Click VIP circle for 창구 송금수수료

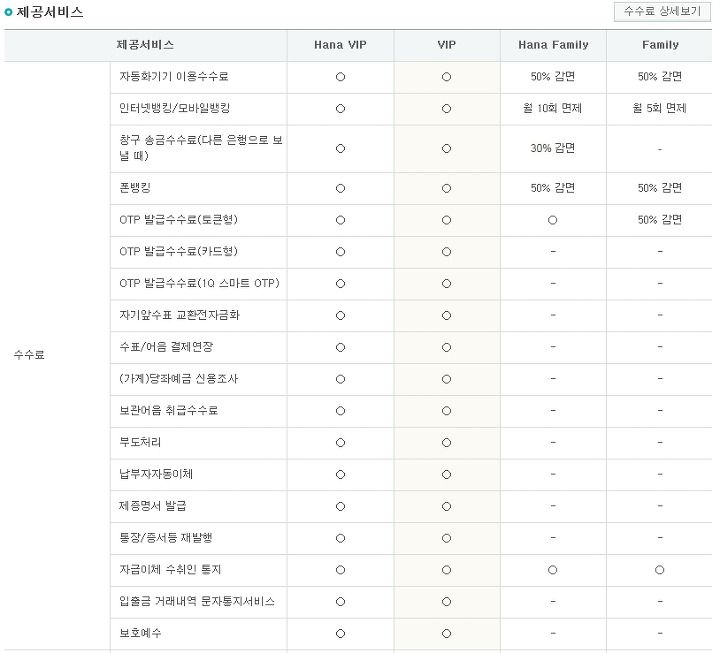pyautogui.click(x=446, y=149)
